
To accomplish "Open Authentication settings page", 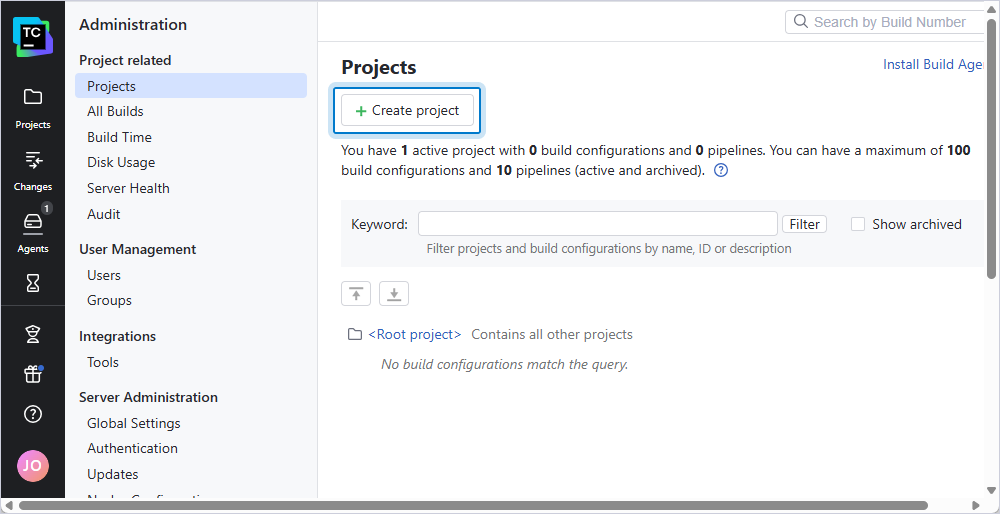I will click(133, 448).
